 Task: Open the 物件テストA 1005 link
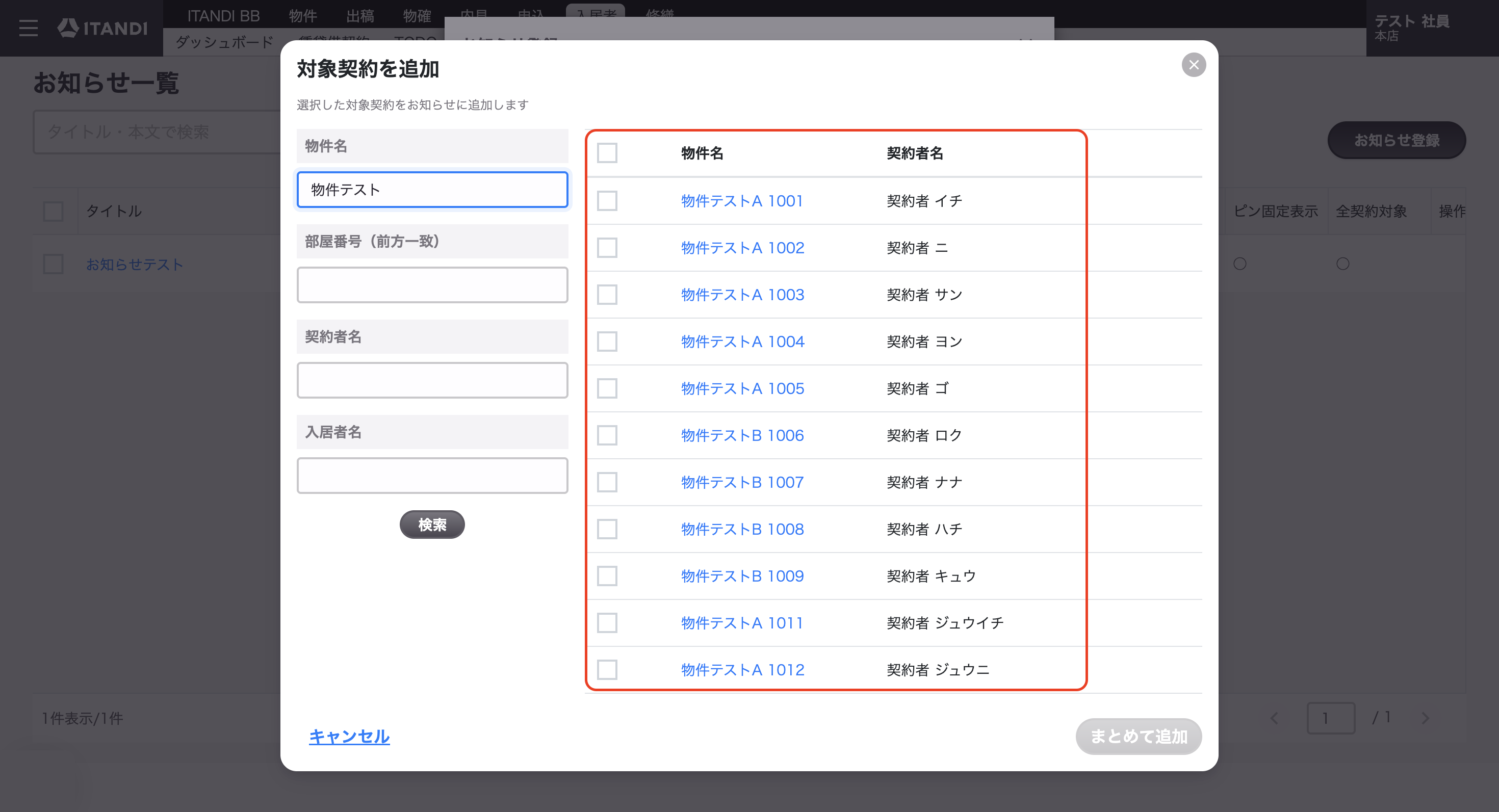(x=742, y=388)
